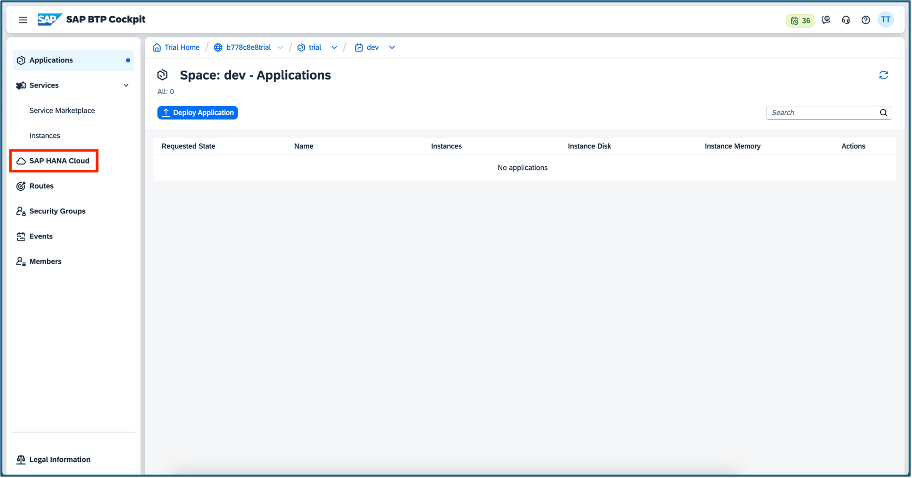Open the hamburger navigation menu
912x478 pixels.
(23, 20)
